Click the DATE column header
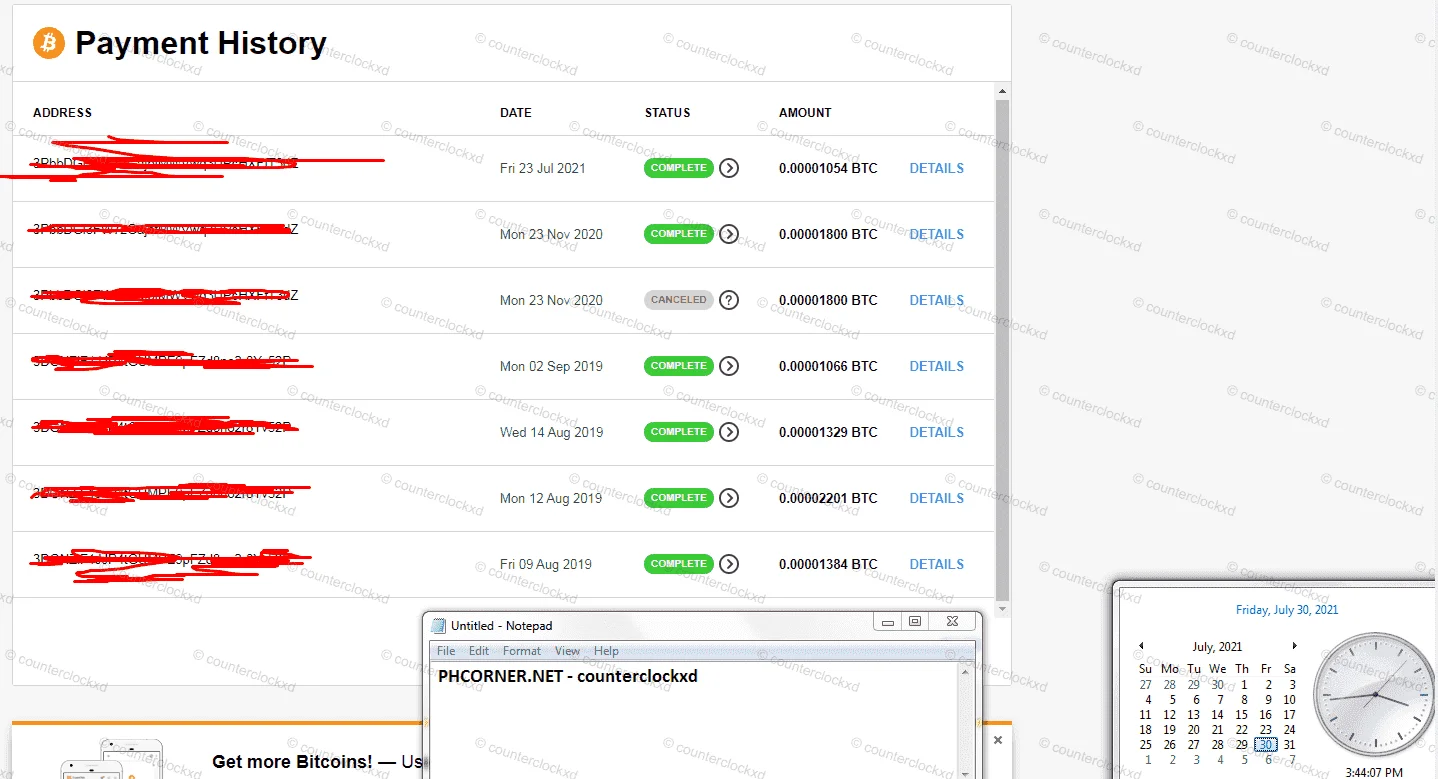Viewport: 1438px width, 779px height. (516, 113)
